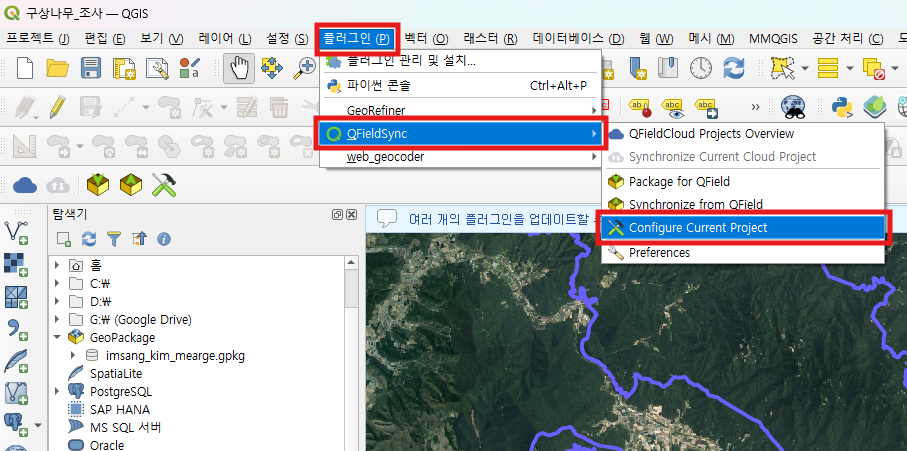This screenshot has height=451, width=907.
Task: Click the new spatial bookmark icon
Action: coord(637,68)
